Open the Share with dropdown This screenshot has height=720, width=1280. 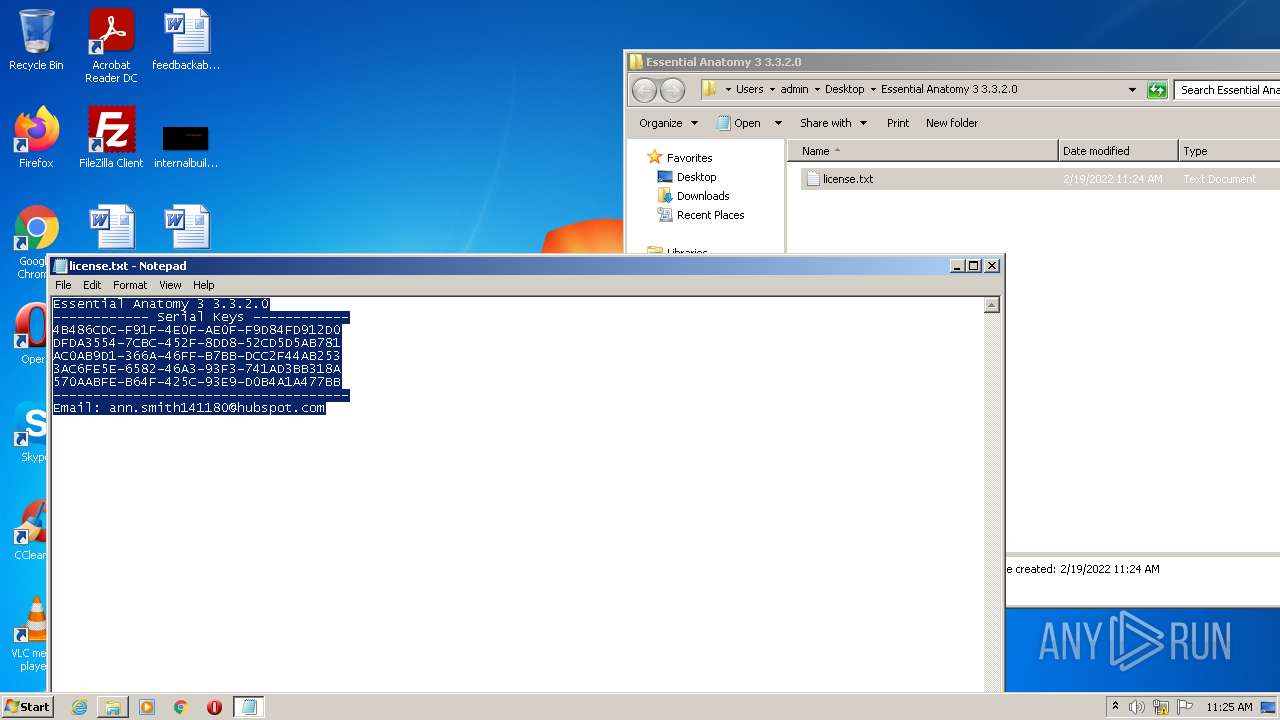pos(833,123)
